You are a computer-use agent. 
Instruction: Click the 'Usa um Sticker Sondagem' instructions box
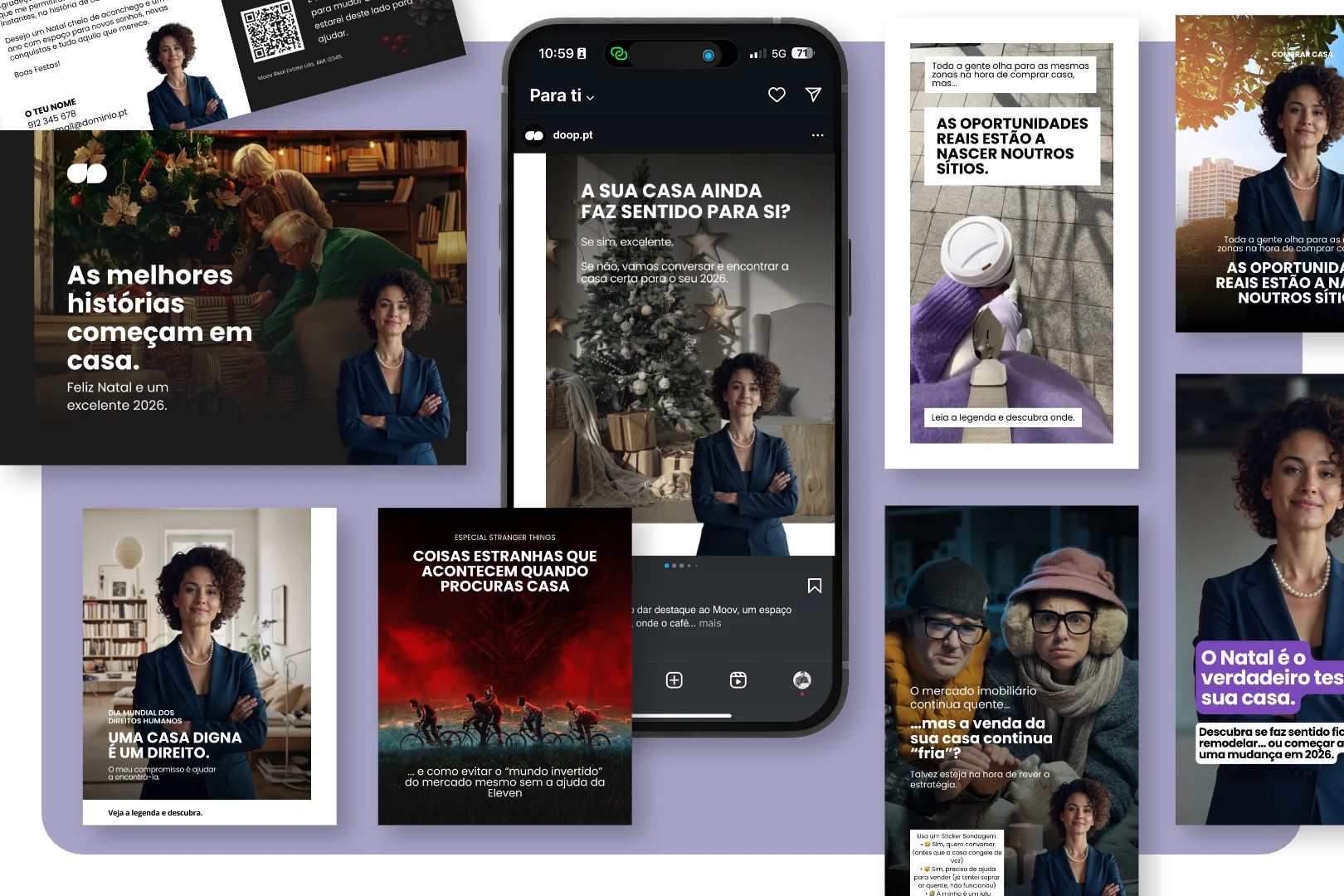(957, 863)
